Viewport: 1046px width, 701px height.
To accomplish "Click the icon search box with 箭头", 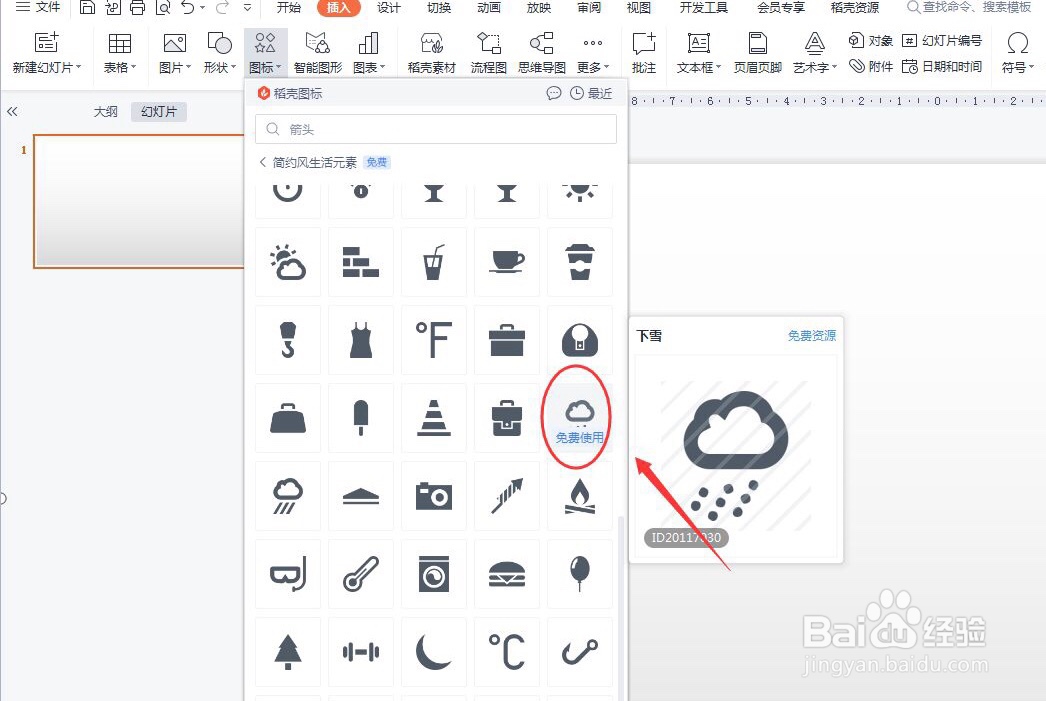I will [x=436, y=129].
